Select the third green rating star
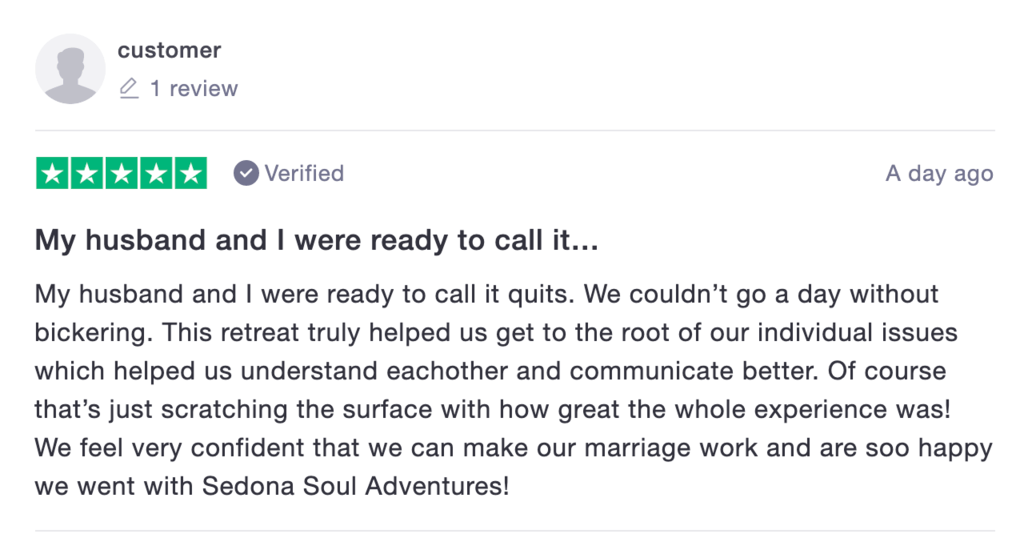This screenshot has height=538, width=1024. point(121,173)
